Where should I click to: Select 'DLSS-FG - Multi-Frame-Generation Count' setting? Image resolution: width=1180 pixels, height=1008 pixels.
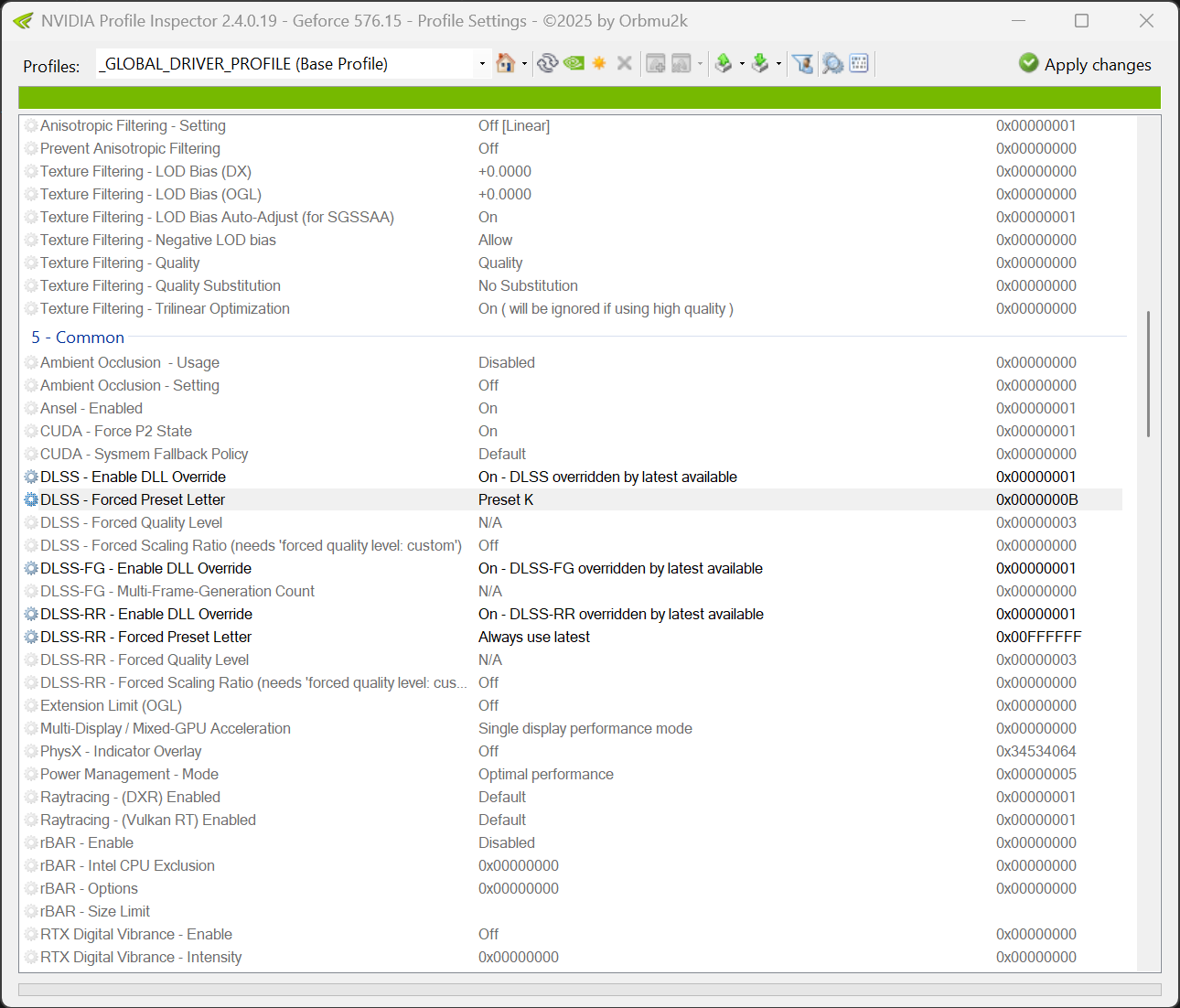[x=573, y=591]
